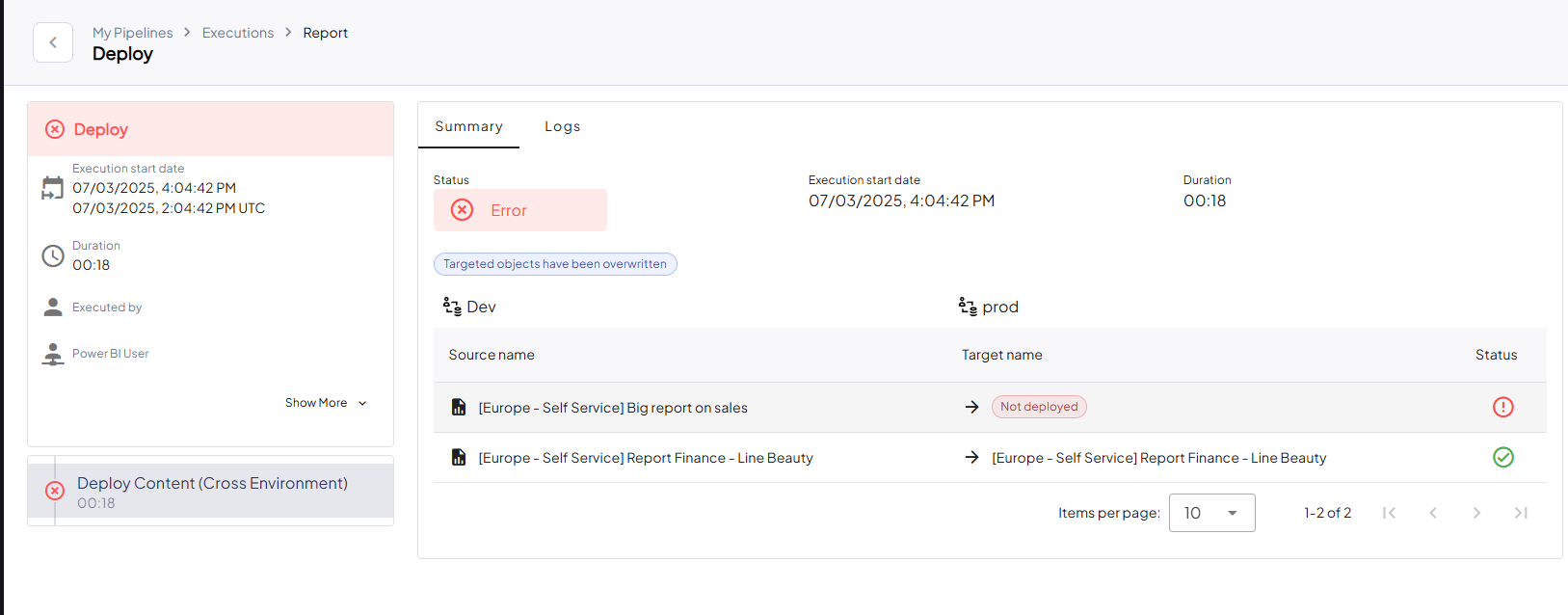Expand Show More details
1568x615 pixels.
[326, 403]
